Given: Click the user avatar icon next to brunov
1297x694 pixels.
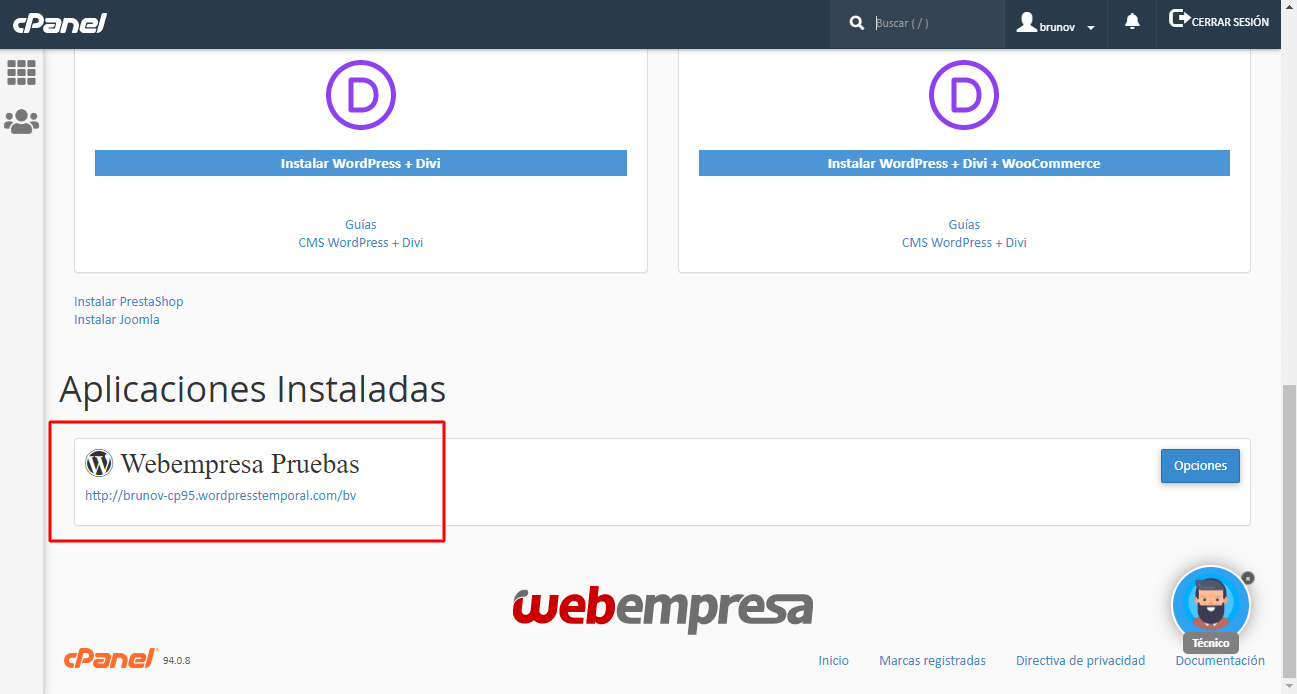Looking at the screenshot, I should [x=1026, y=22].
